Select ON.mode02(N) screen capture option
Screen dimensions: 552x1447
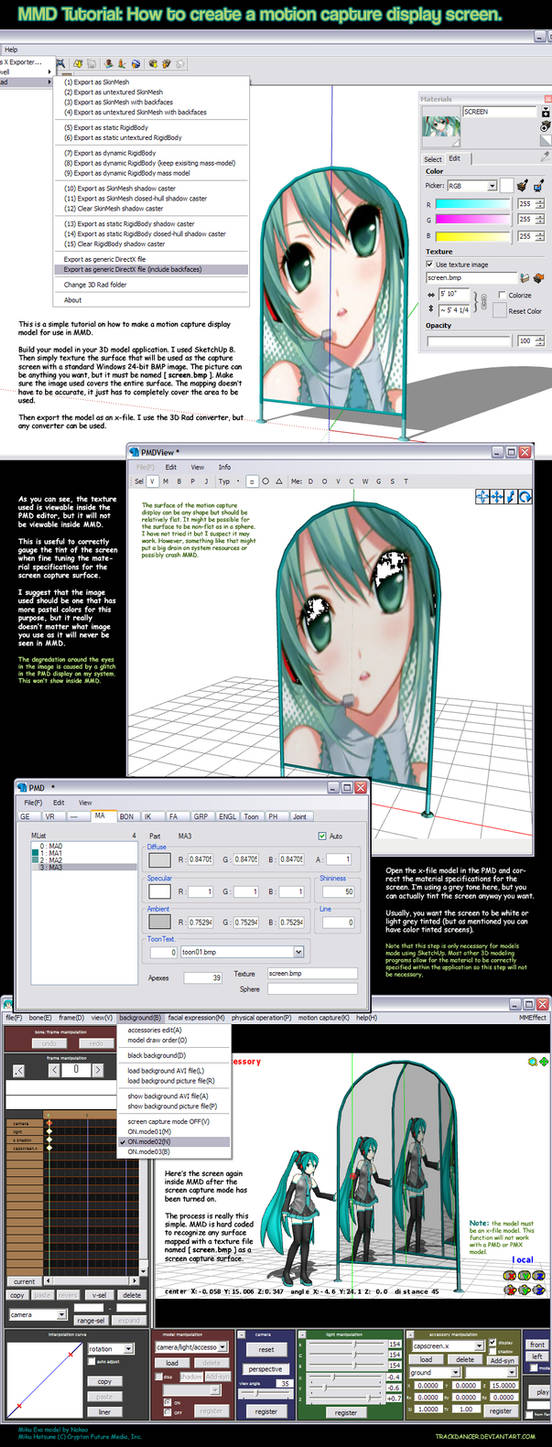point(173,1141)
